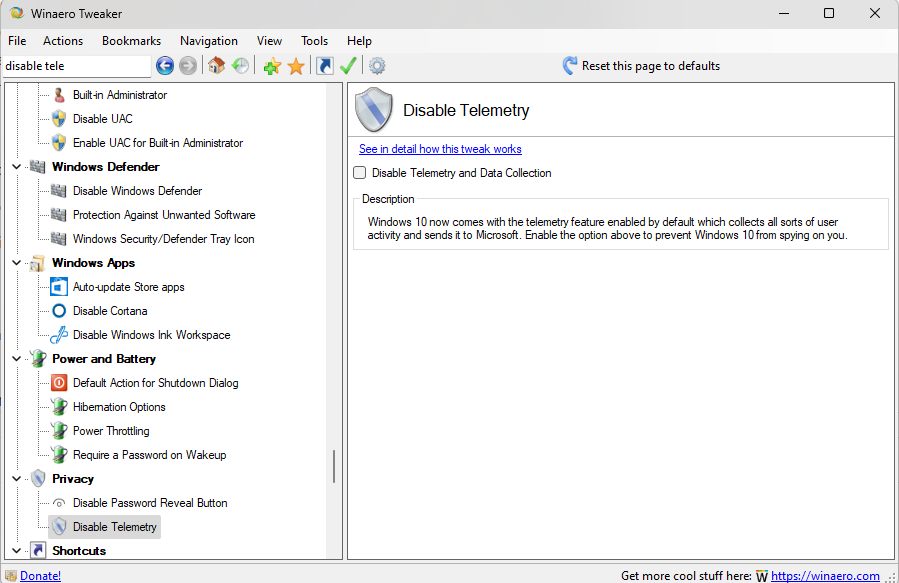Viewport: 899px width, 583px height.
Task: Select the Windows Defender category label
Action: point(105,167)
